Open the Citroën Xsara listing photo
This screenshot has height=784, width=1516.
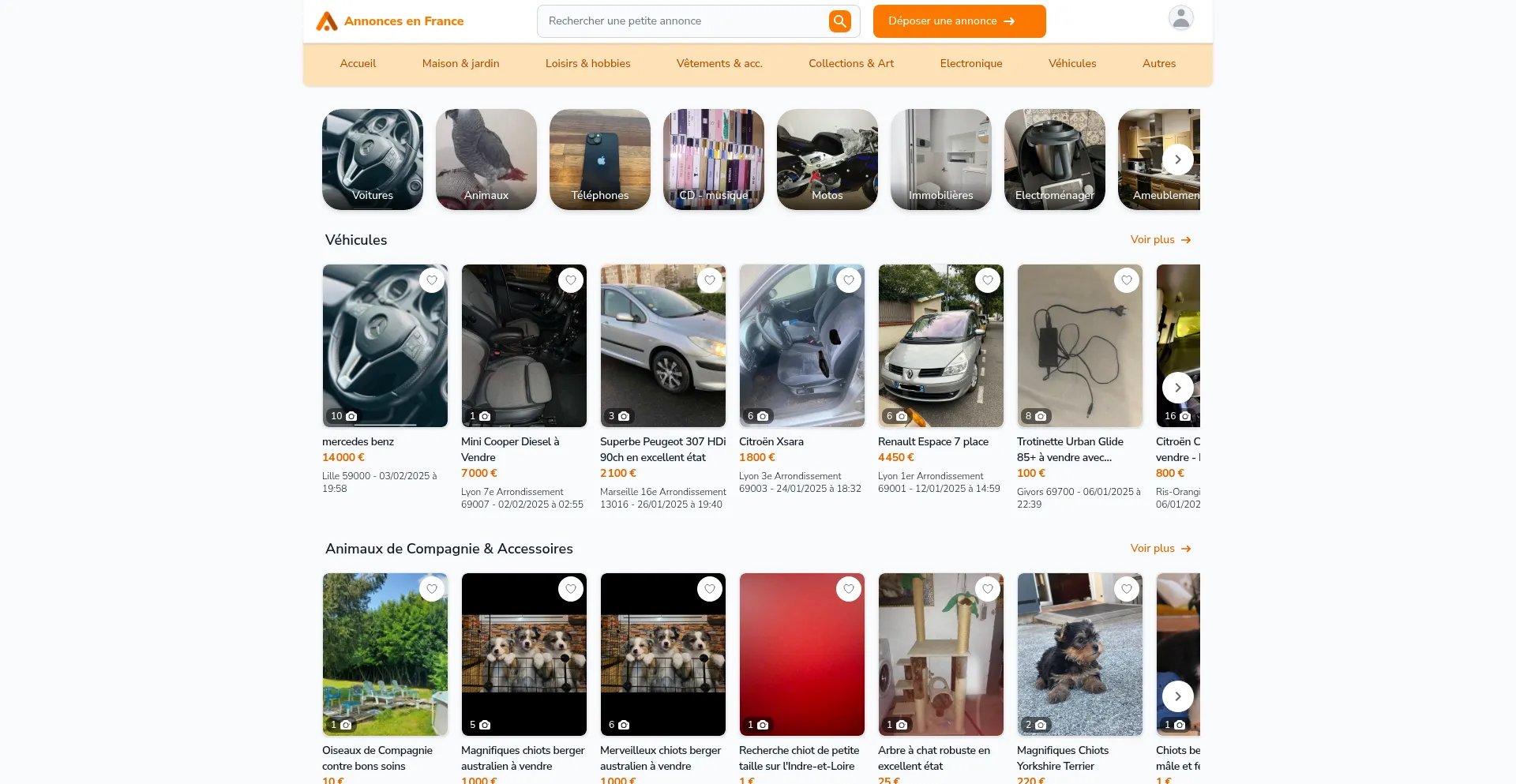[802, 346]
